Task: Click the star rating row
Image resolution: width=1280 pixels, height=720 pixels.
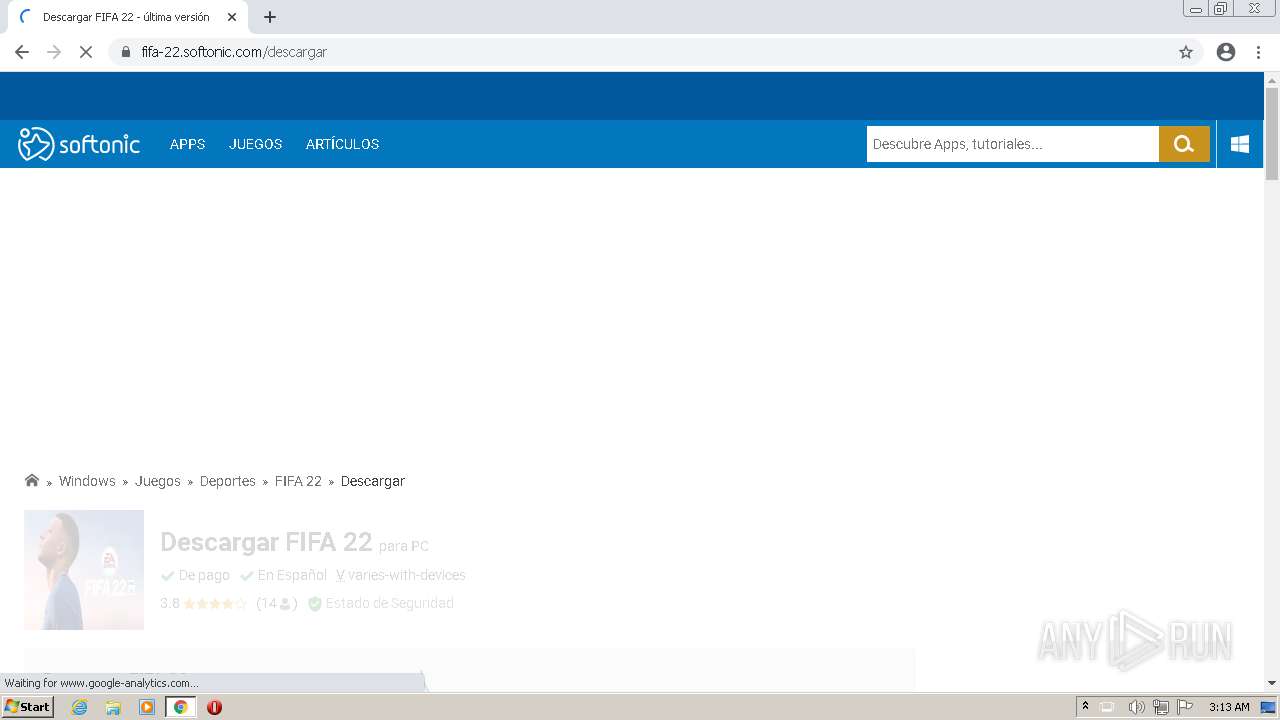Action: coord(214,604)
